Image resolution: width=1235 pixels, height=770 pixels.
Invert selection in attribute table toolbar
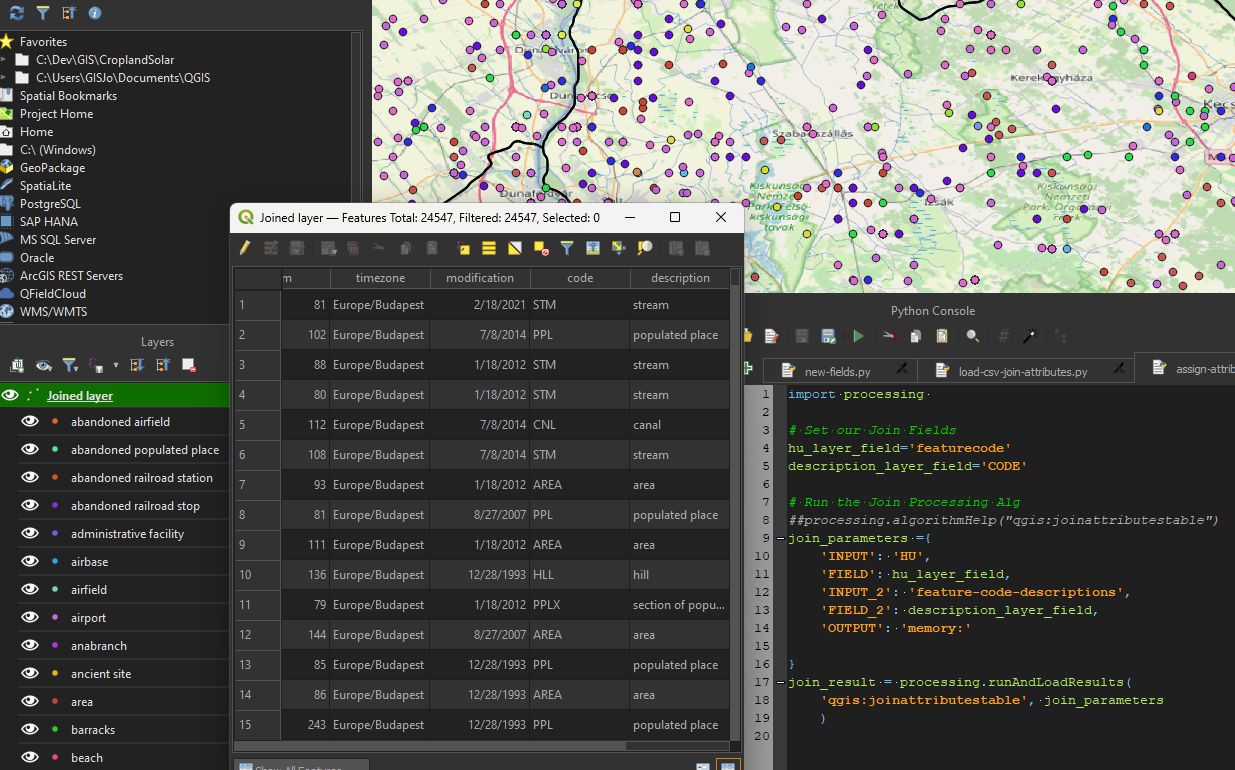click(515, 248)
